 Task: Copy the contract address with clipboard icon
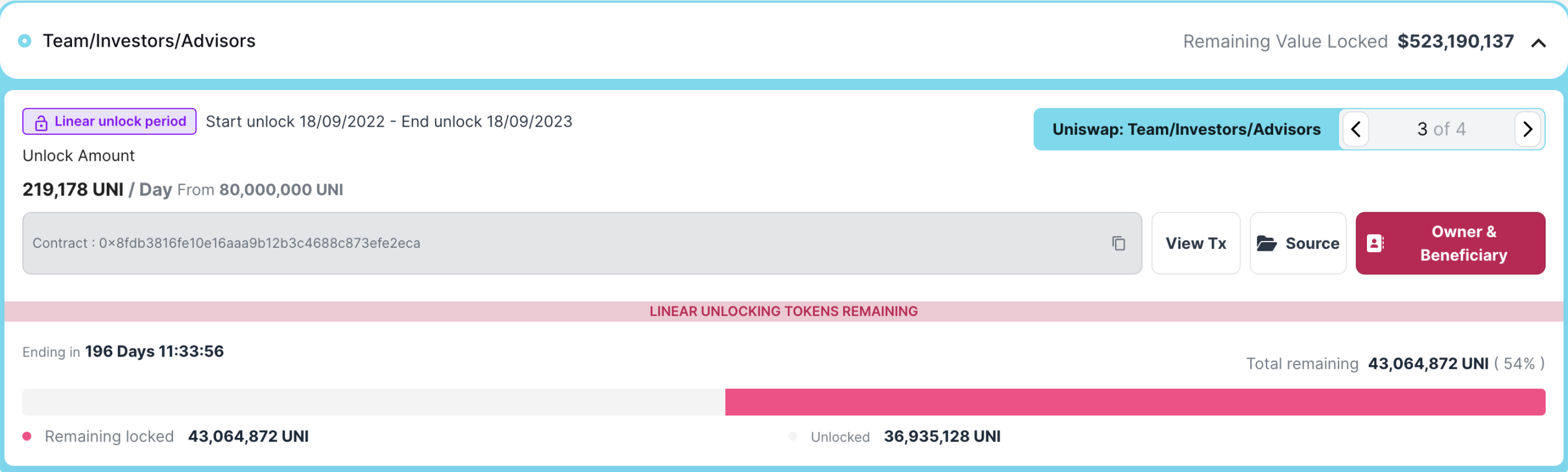point(1118,243)
